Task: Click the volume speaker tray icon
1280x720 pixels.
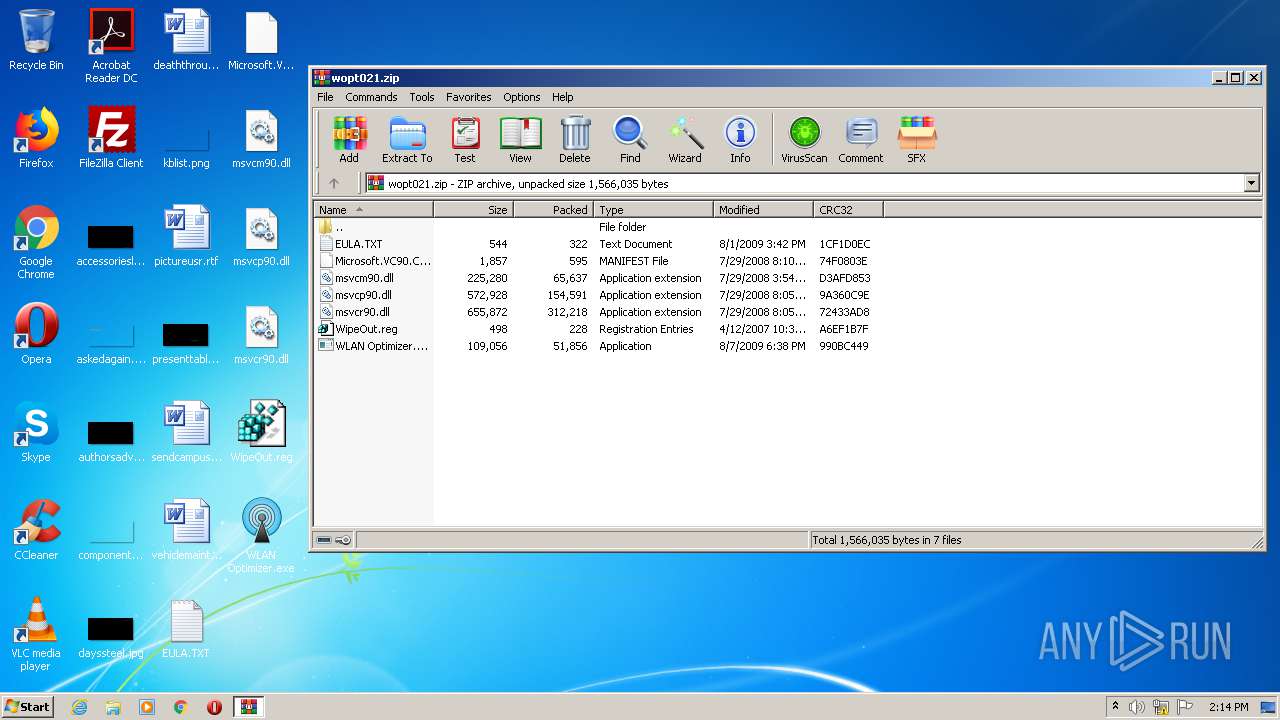Action: tap(1137, 707)
